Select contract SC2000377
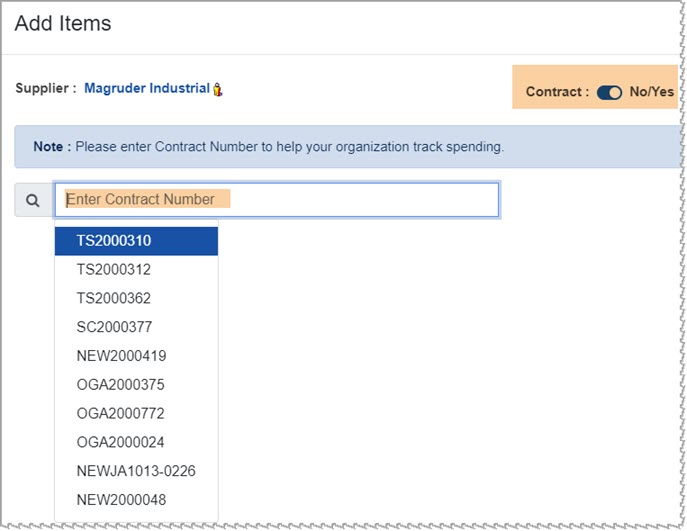 pos(136,327)
